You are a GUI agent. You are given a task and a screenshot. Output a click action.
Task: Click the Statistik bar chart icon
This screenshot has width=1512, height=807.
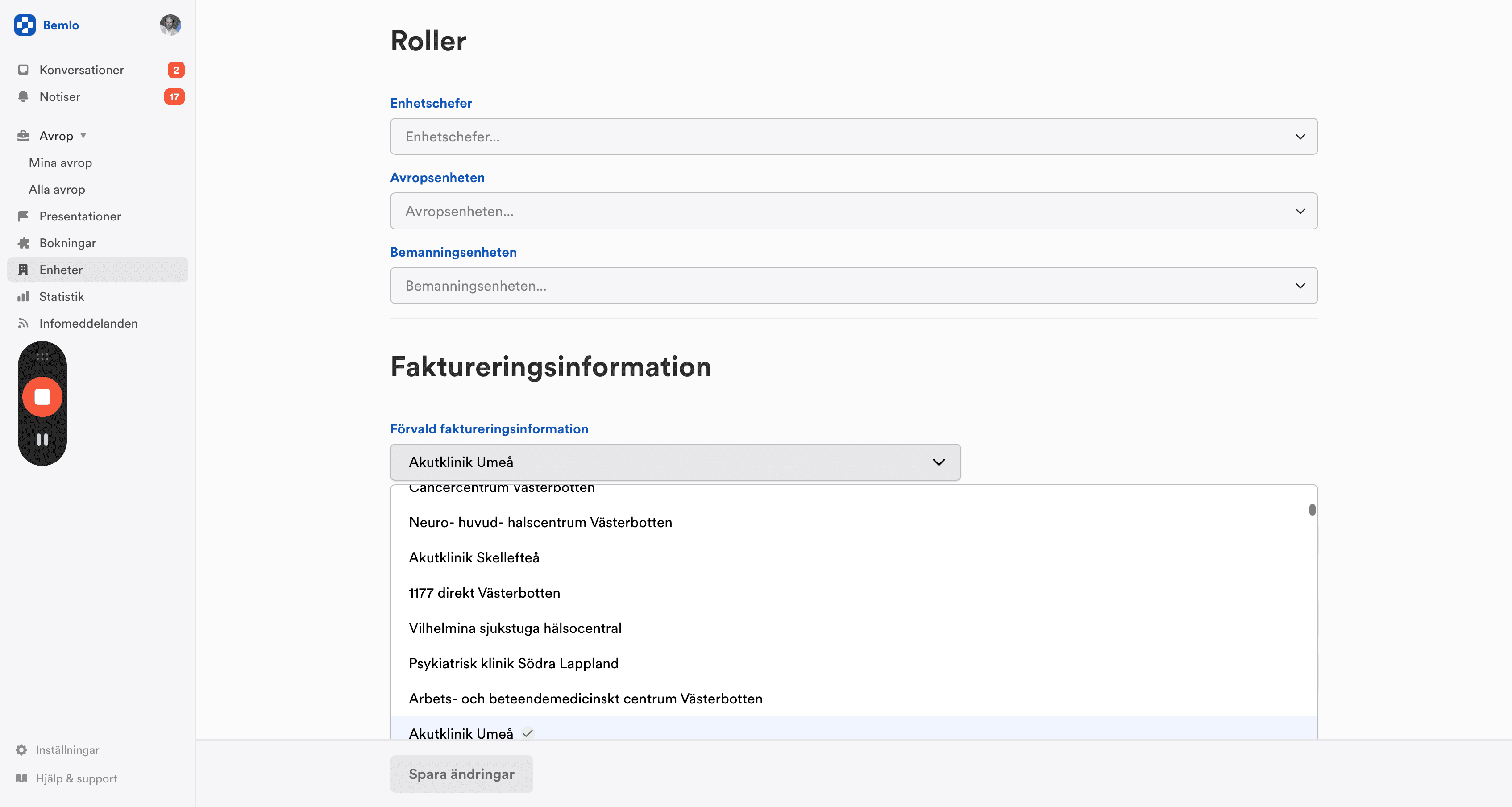coord(23,296)
